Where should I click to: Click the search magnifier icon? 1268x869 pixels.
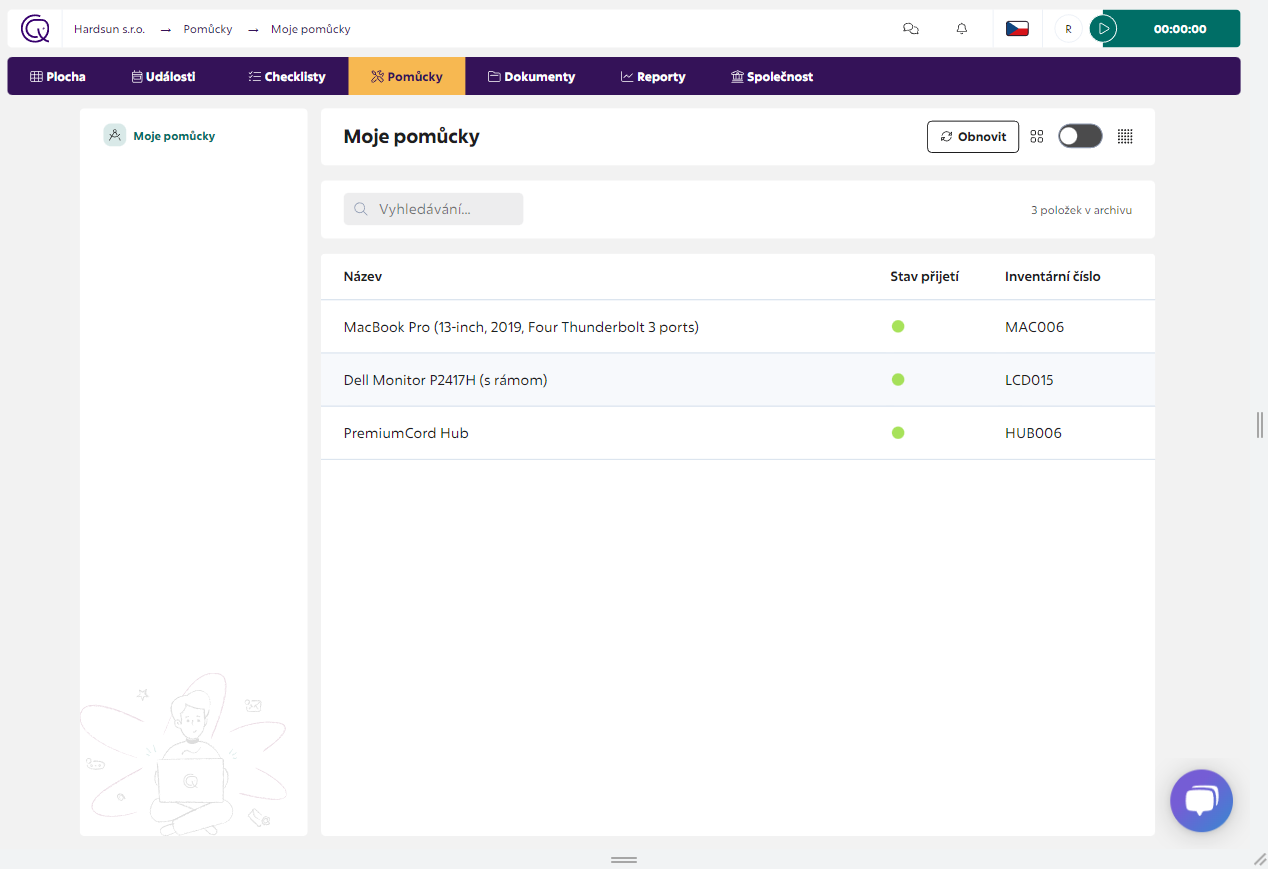(x=361, y=209)
